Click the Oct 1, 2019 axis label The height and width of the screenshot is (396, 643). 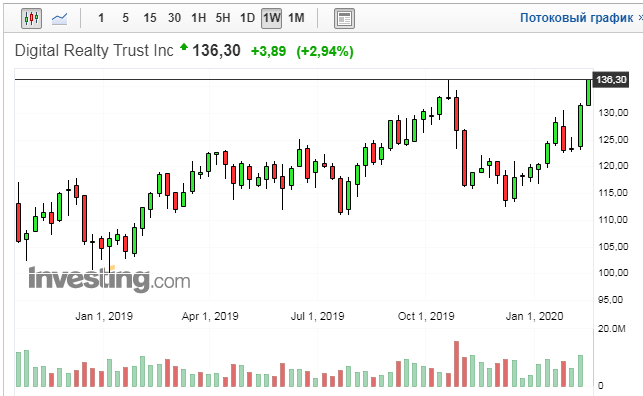tap(426, 316)
